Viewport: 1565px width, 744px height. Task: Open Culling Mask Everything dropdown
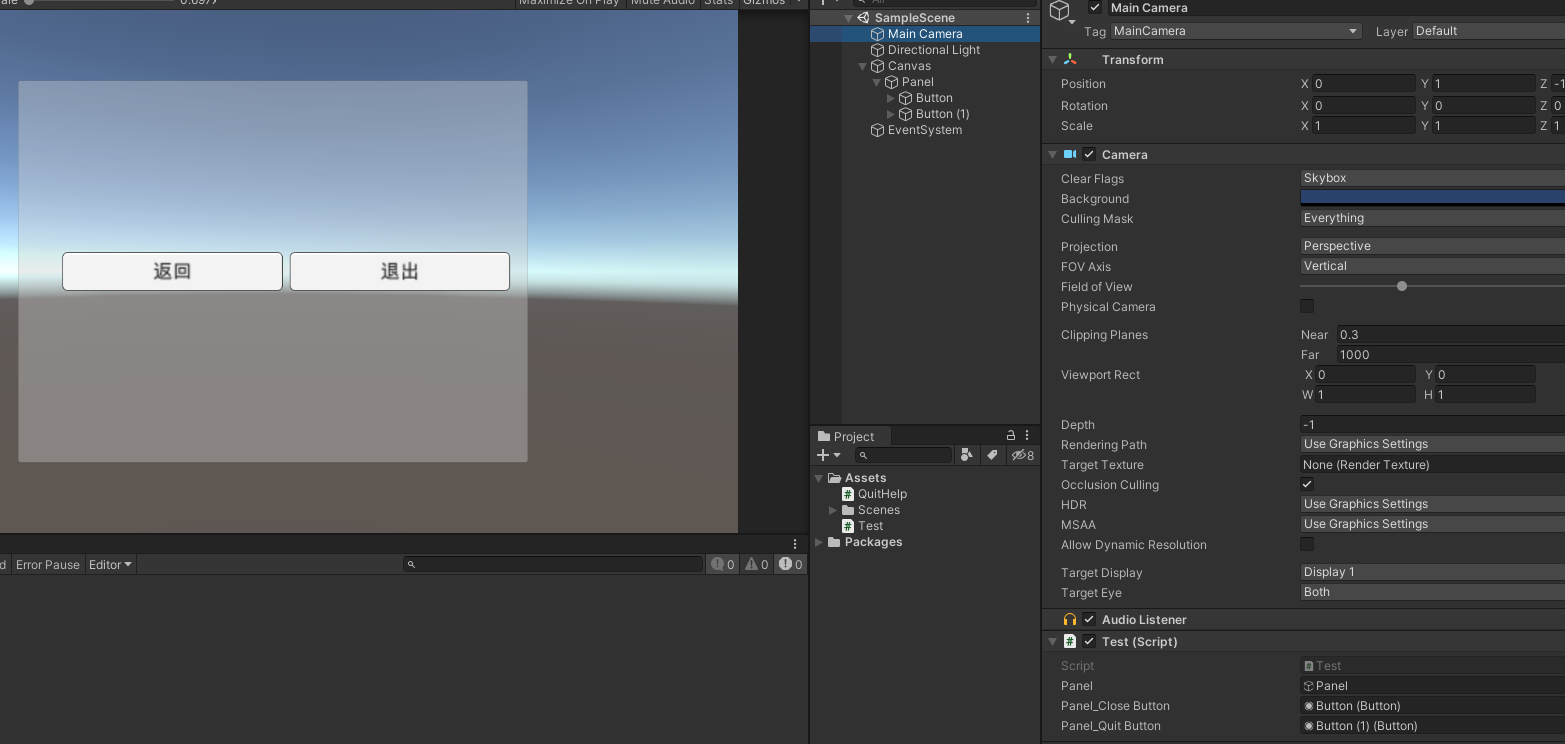(1432, 218)
